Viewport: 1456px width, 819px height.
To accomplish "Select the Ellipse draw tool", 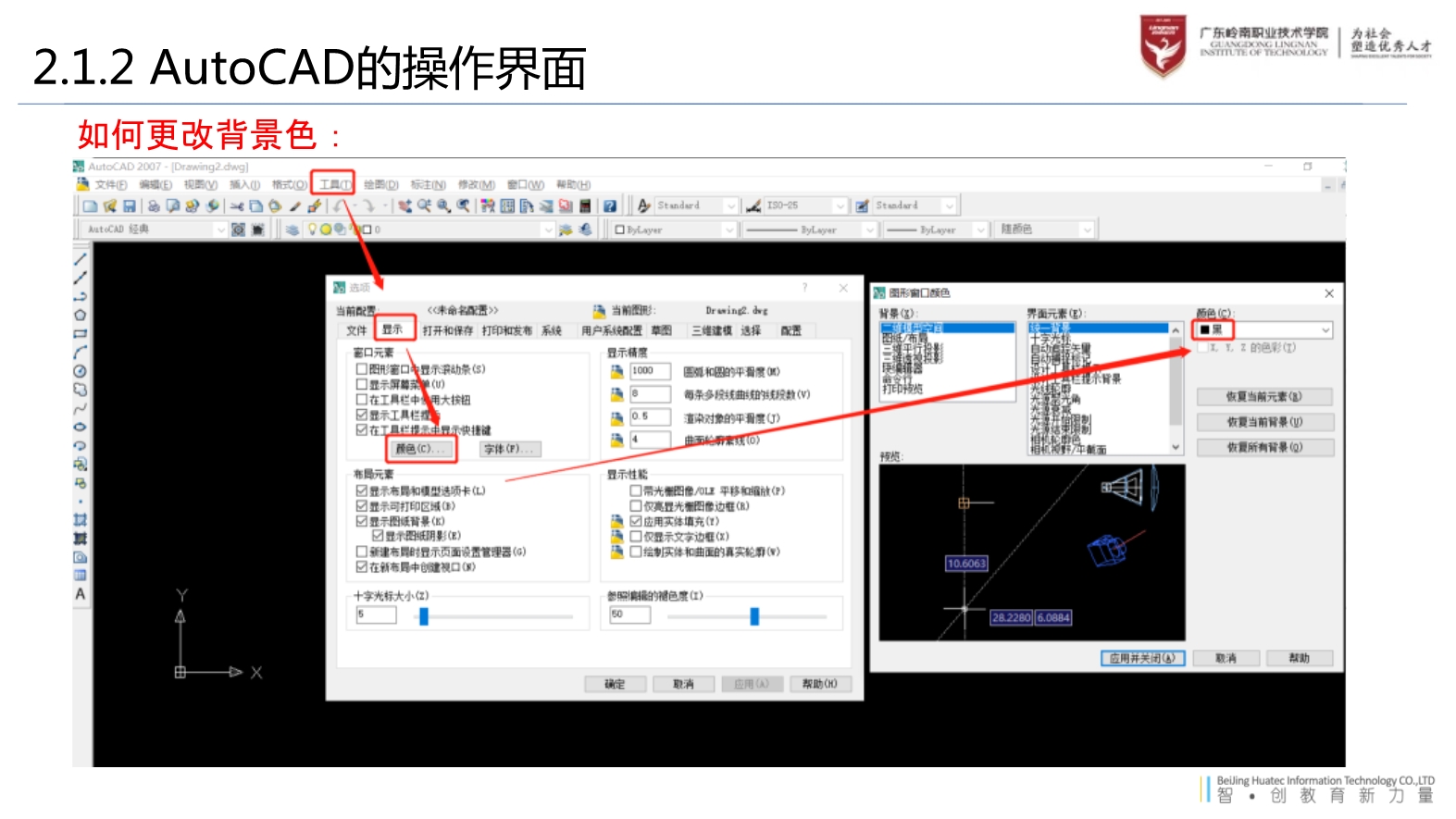I will pyautogui.click(x=81, y=427).
